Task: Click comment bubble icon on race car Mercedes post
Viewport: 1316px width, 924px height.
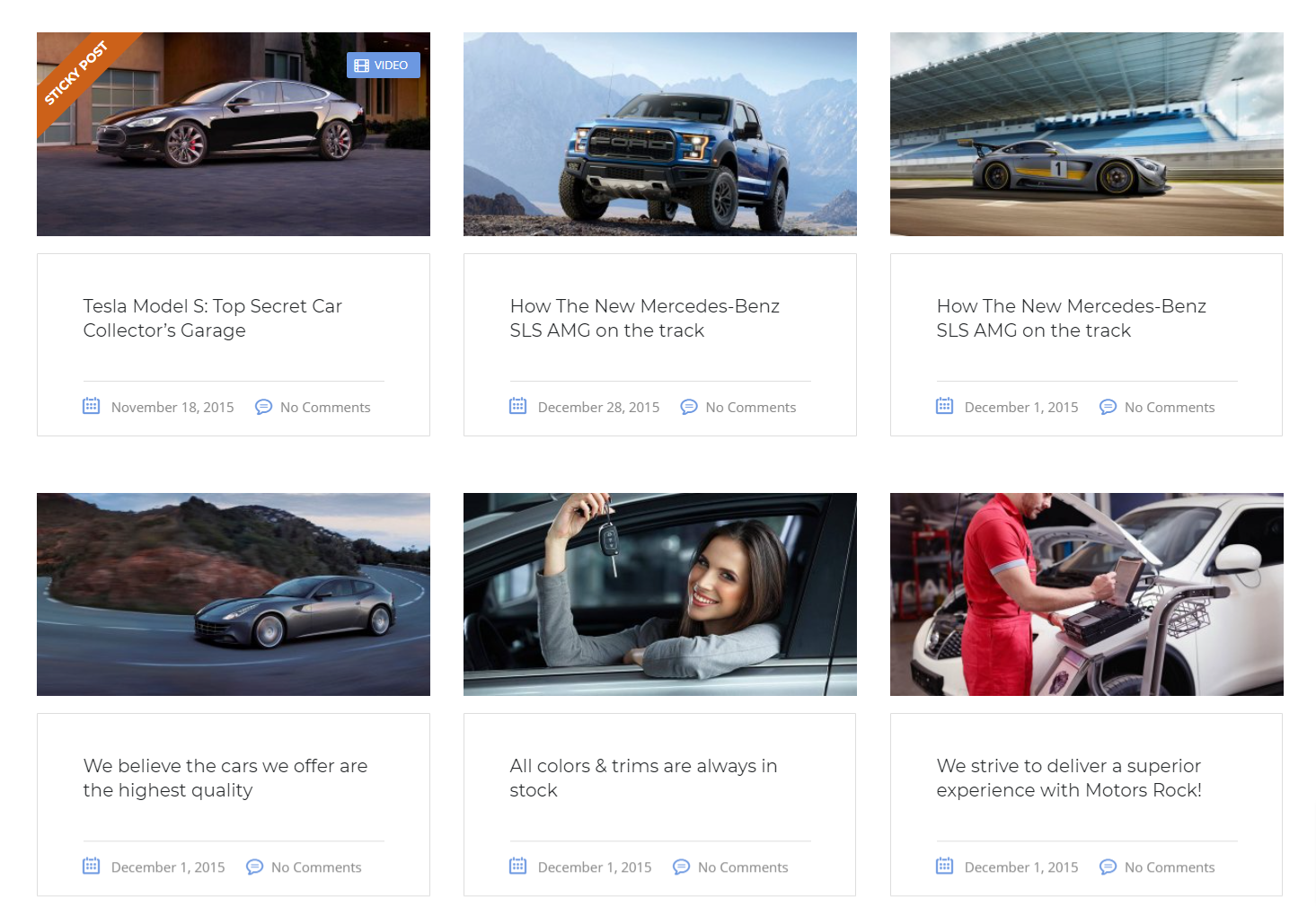Action: point(1108,407)
